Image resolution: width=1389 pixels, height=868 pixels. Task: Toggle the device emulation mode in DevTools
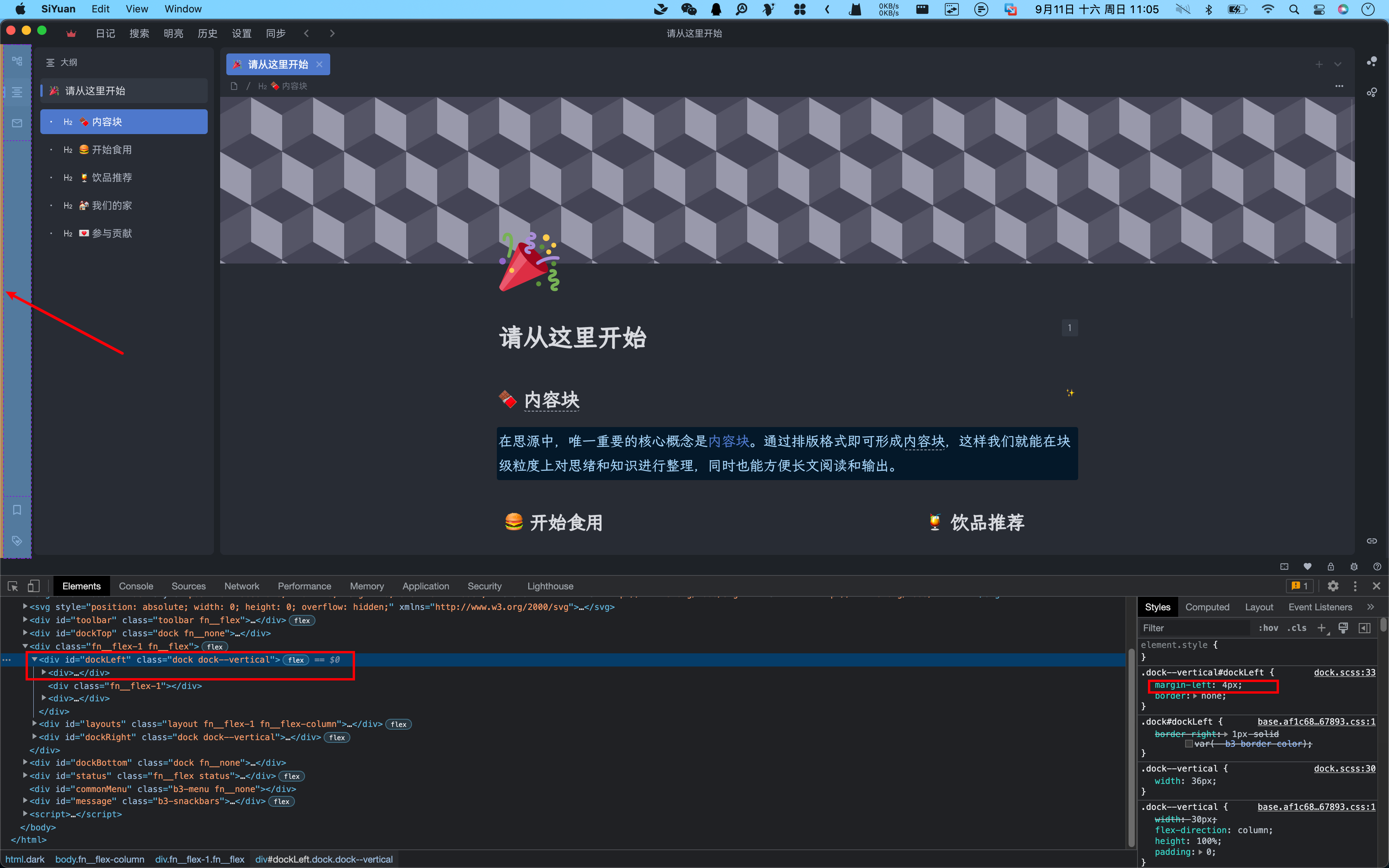(x=33, y=586)
